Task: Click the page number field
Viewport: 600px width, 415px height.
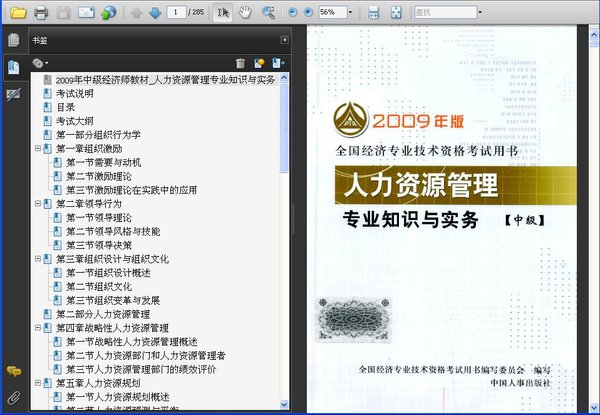Action: pyautogui.click(x=176, y=13)
